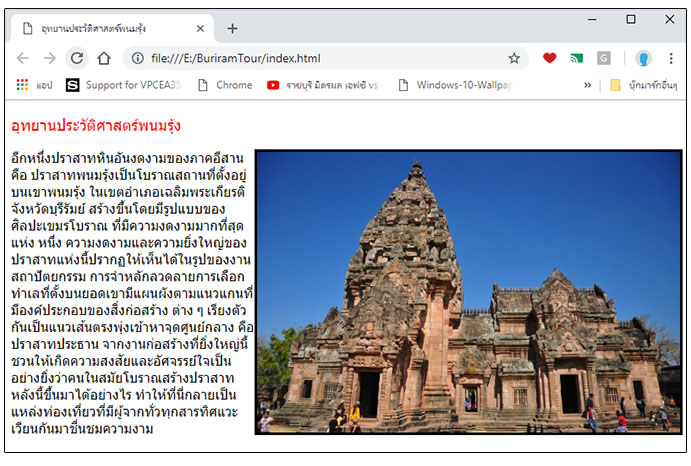Click the Phanom Rung temple photo
Viewport: 691px width, 466px height.
tap(468, 292)
